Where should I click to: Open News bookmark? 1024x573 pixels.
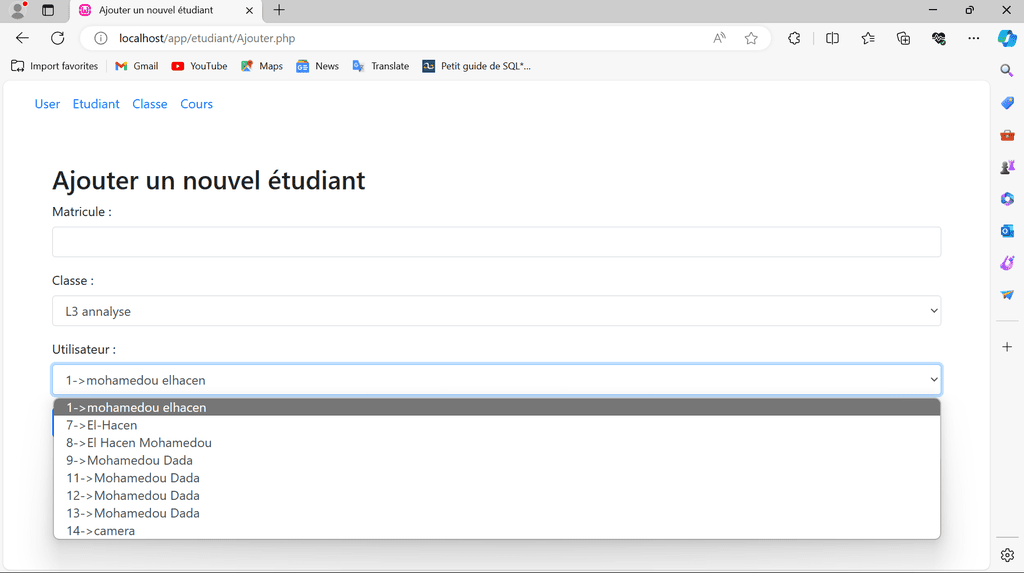pyautogui.click(x=317, y=66)
